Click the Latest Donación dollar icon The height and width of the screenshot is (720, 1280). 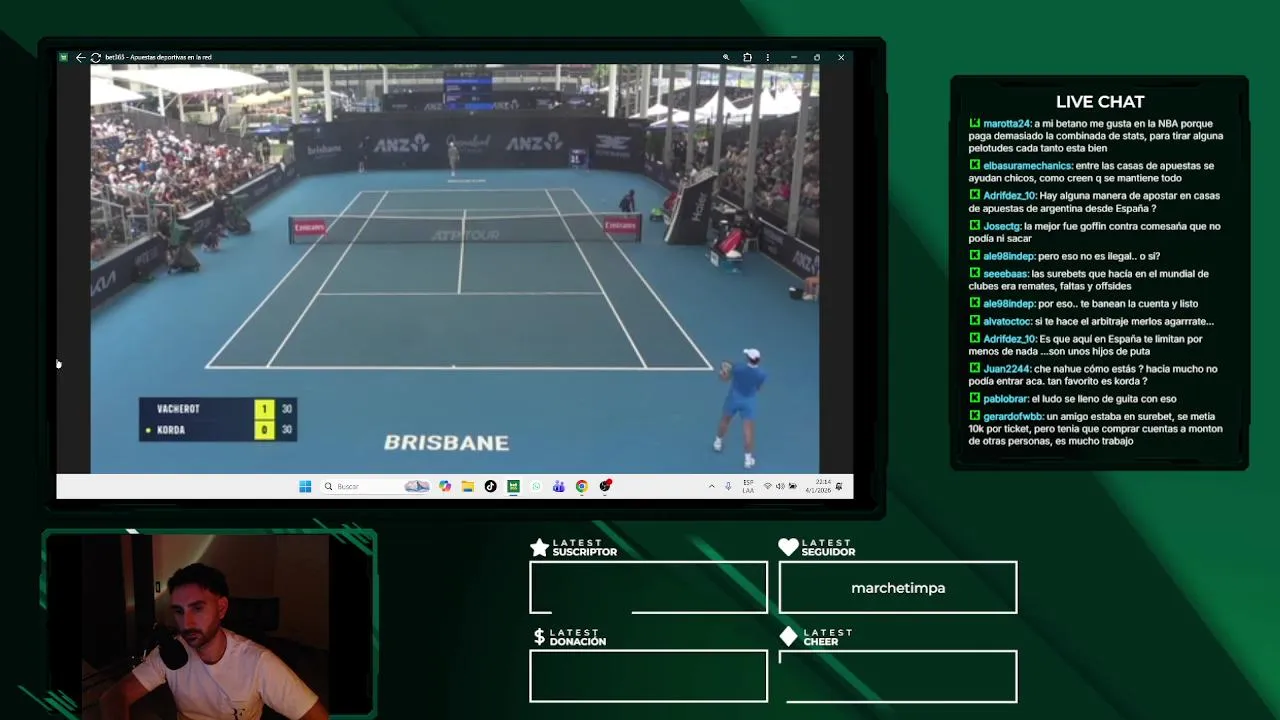point(539,637)
